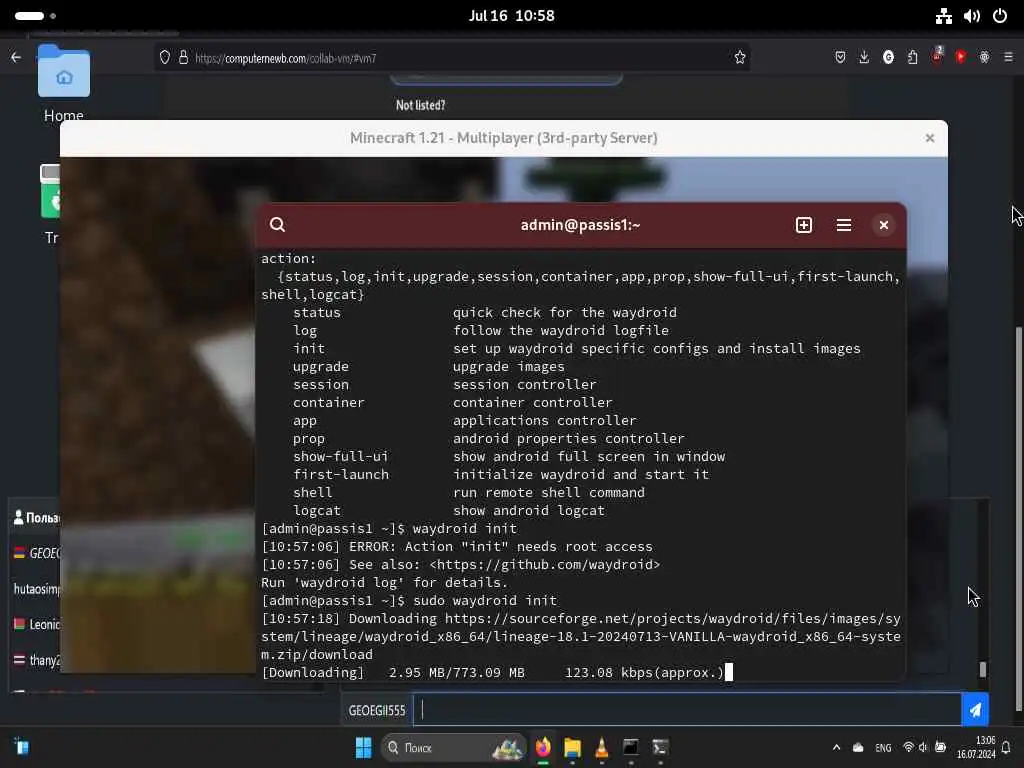1024x768 pixels.
Task: Bookmark this page with the star icon
Action: [739, 57]
